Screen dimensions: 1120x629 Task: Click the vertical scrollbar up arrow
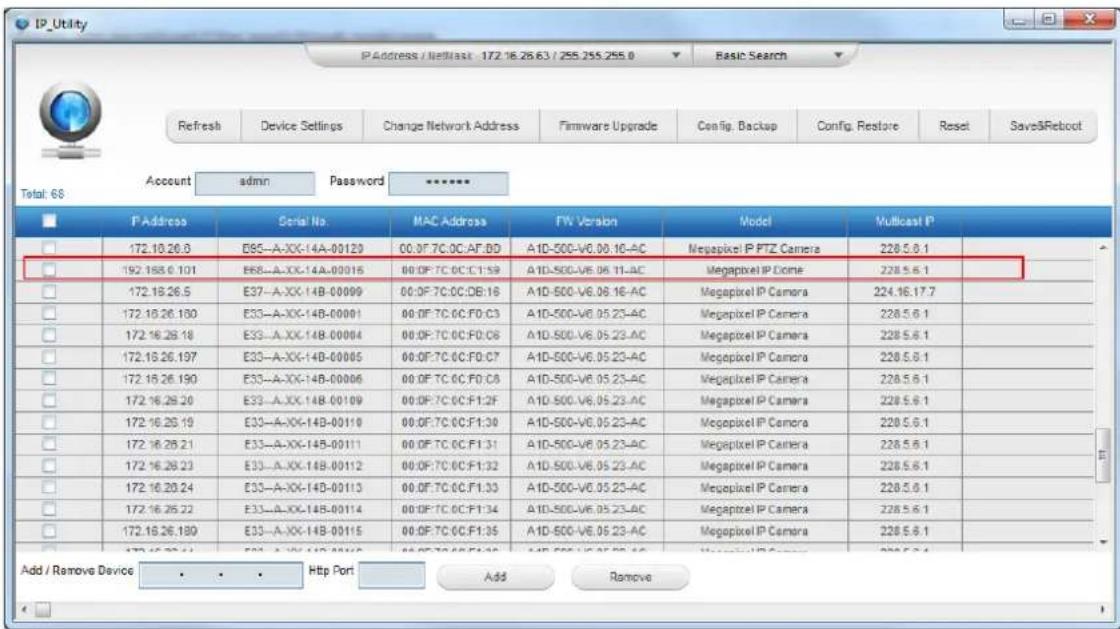point(1104,248)
